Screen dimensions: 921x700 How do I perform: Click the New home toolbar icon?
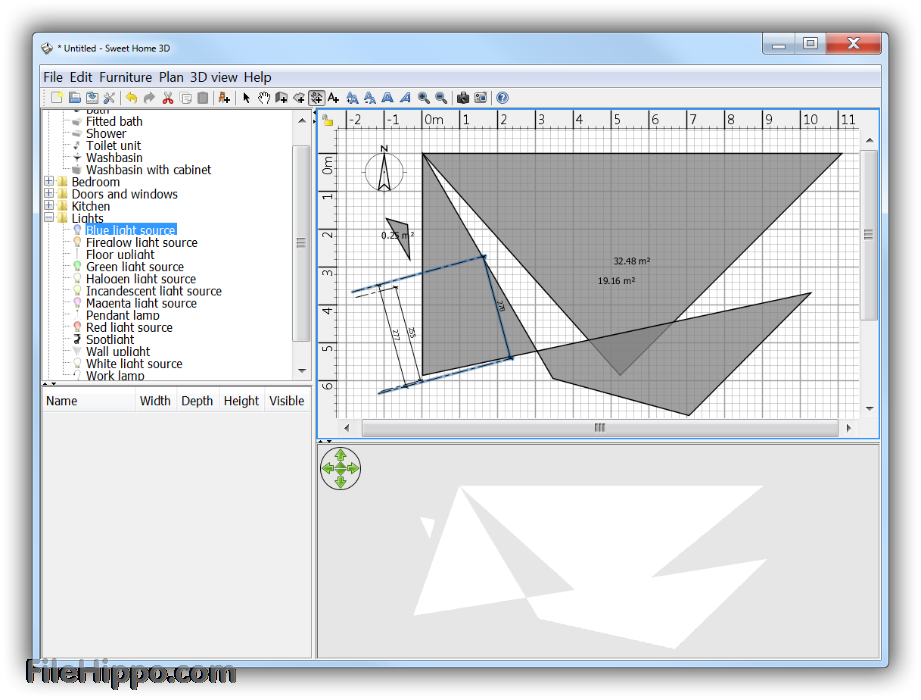[56, 98]
